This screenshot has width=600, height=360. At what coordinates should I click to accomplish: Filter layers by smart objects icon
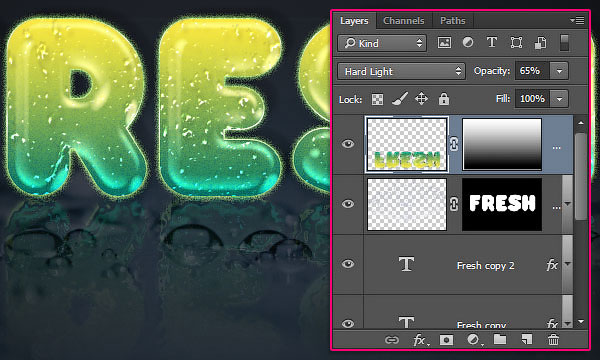click(x=540, y=42)
